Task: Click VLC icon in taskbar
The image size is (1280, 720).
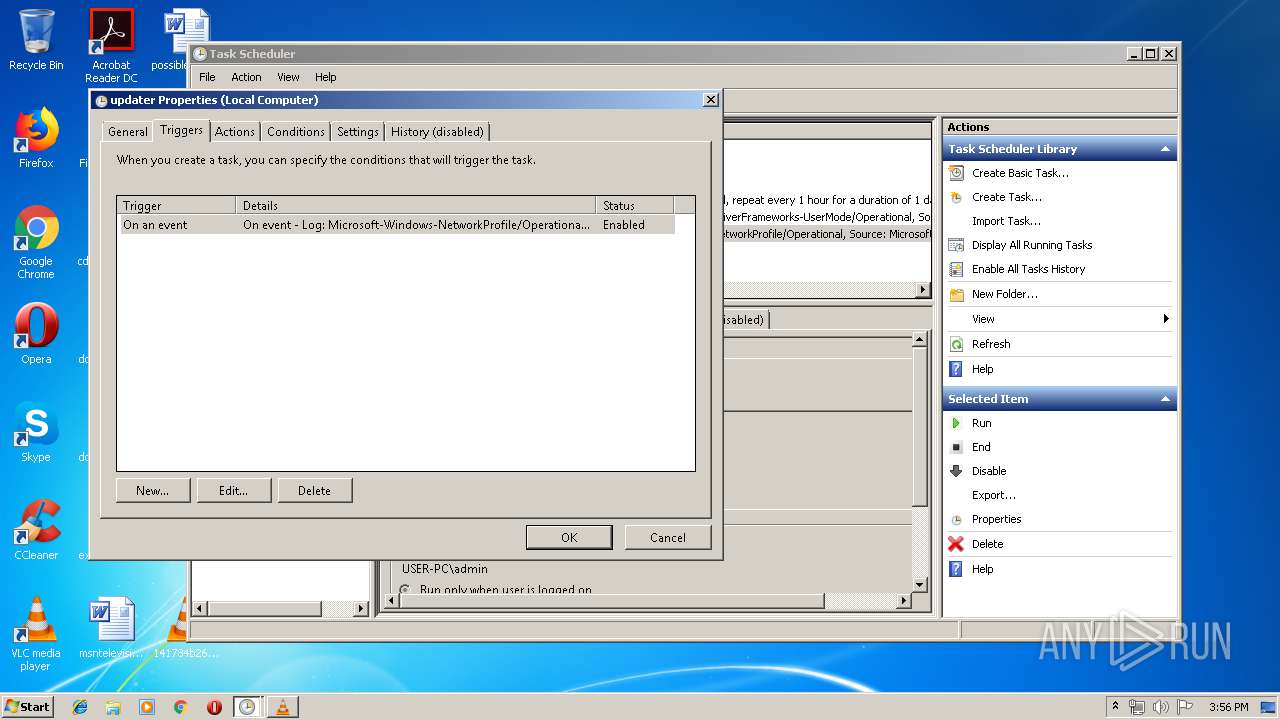Action: click(x=282, y=707)
